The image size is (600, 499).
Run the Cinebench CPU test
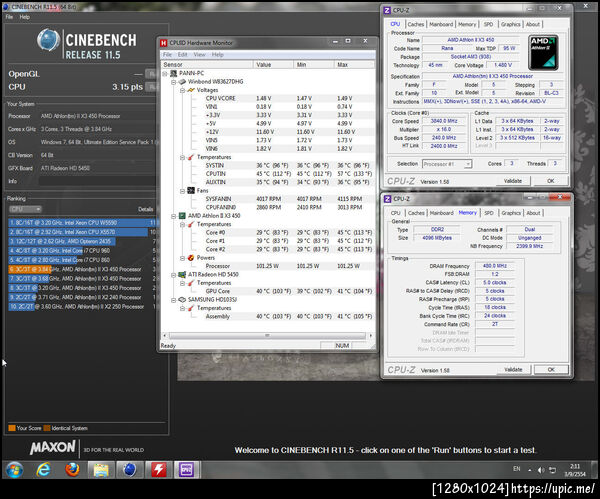click(x=152, y=87)
